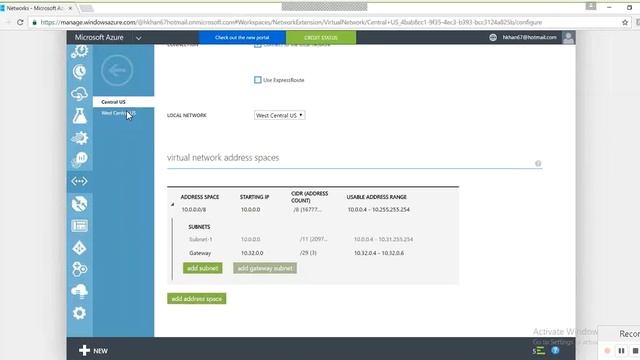Click the Microsoft Azure logo text

click(x=99, y=38)
